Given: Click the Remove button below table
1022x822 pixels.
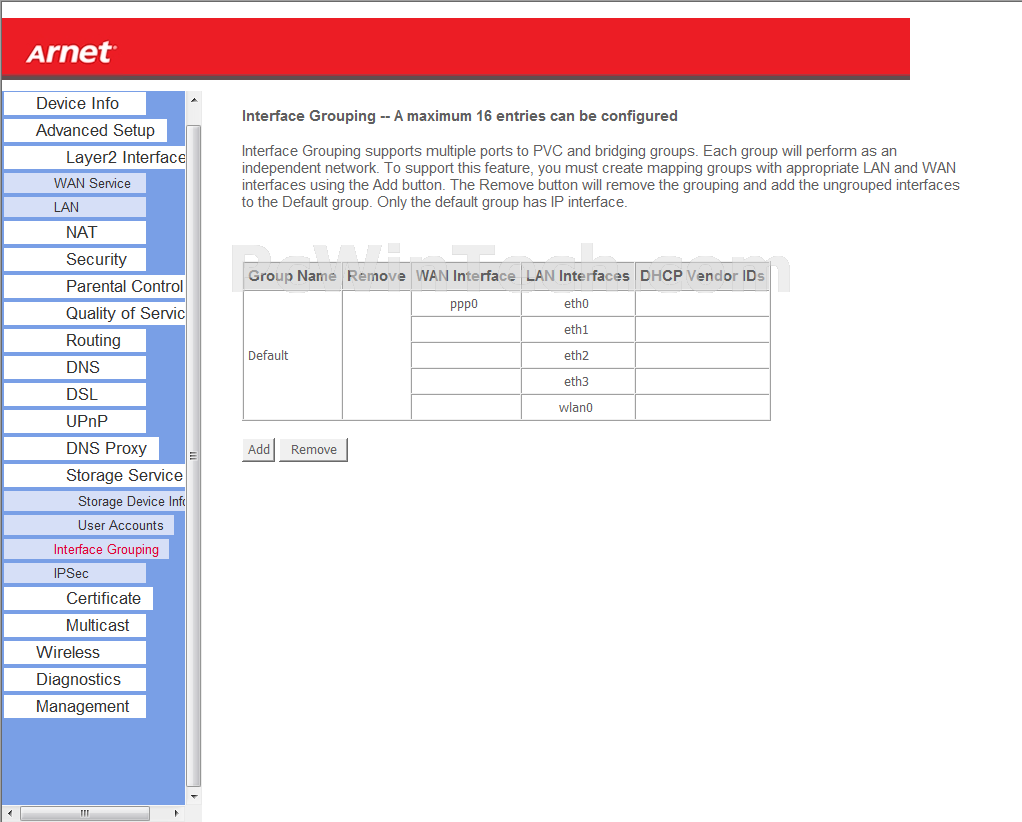Looking at the screenshot, I should click(x=314, y=450).
